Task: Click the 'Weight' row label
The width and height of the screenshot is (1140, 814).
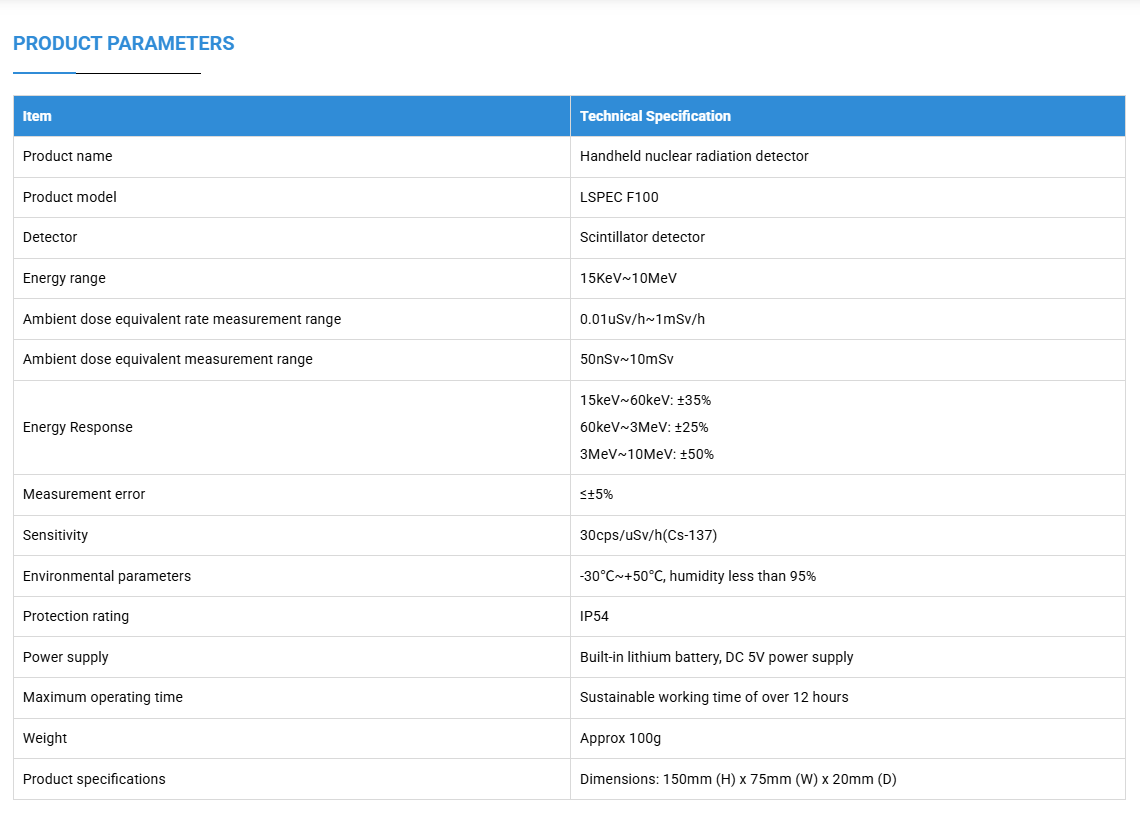Action: 45,738
